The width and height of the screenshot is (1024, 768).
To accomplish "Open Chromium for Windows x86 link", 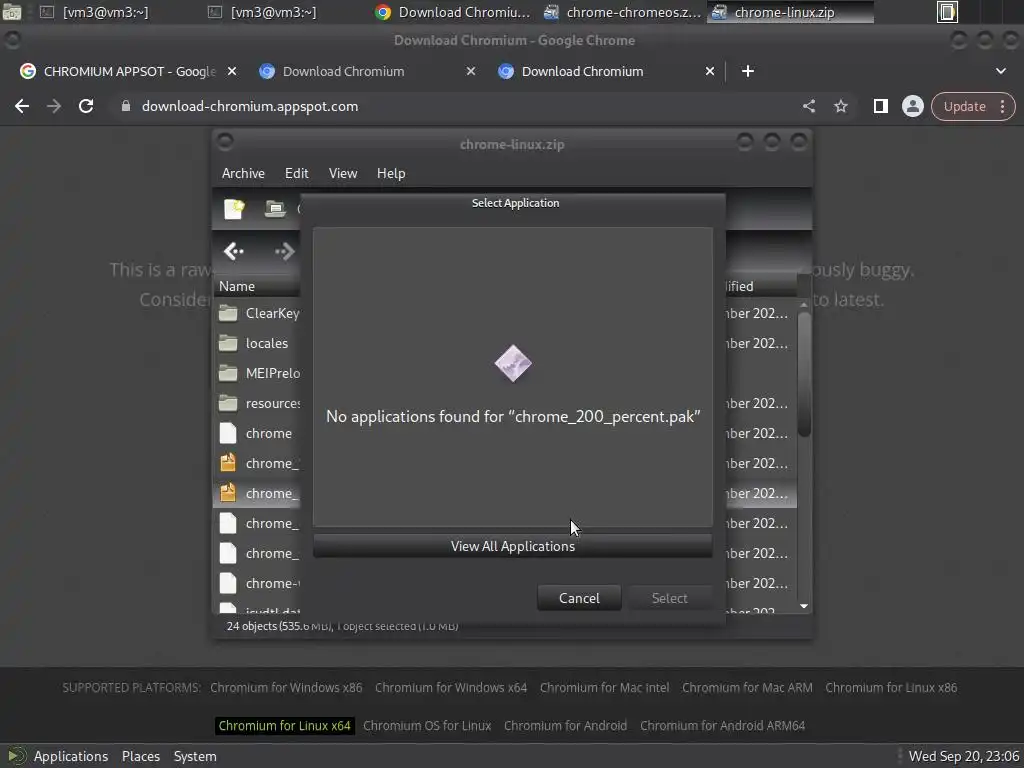I will pos(286,688).
